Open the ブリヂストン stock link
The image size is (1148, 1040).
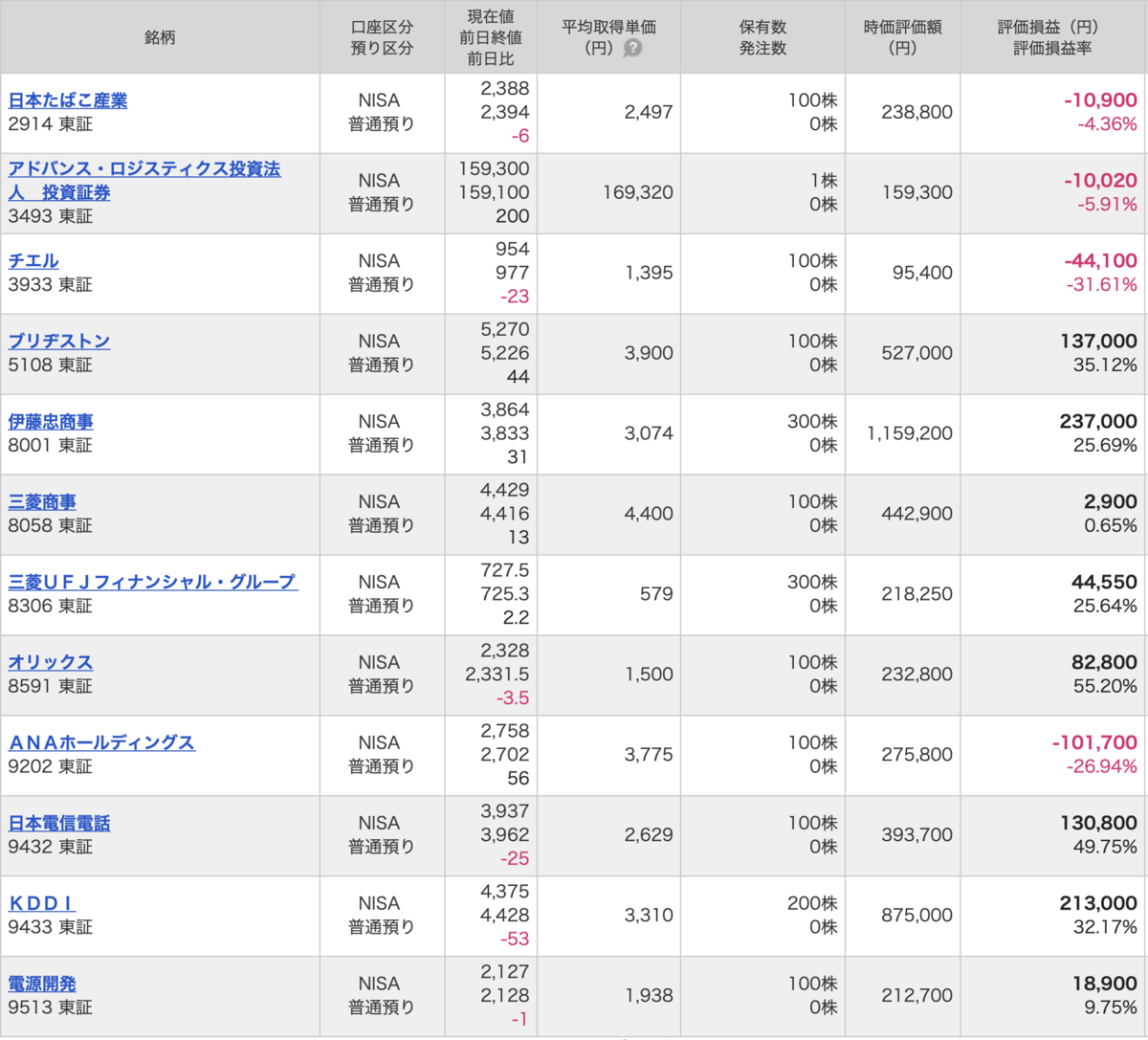[x=59, y=342]
